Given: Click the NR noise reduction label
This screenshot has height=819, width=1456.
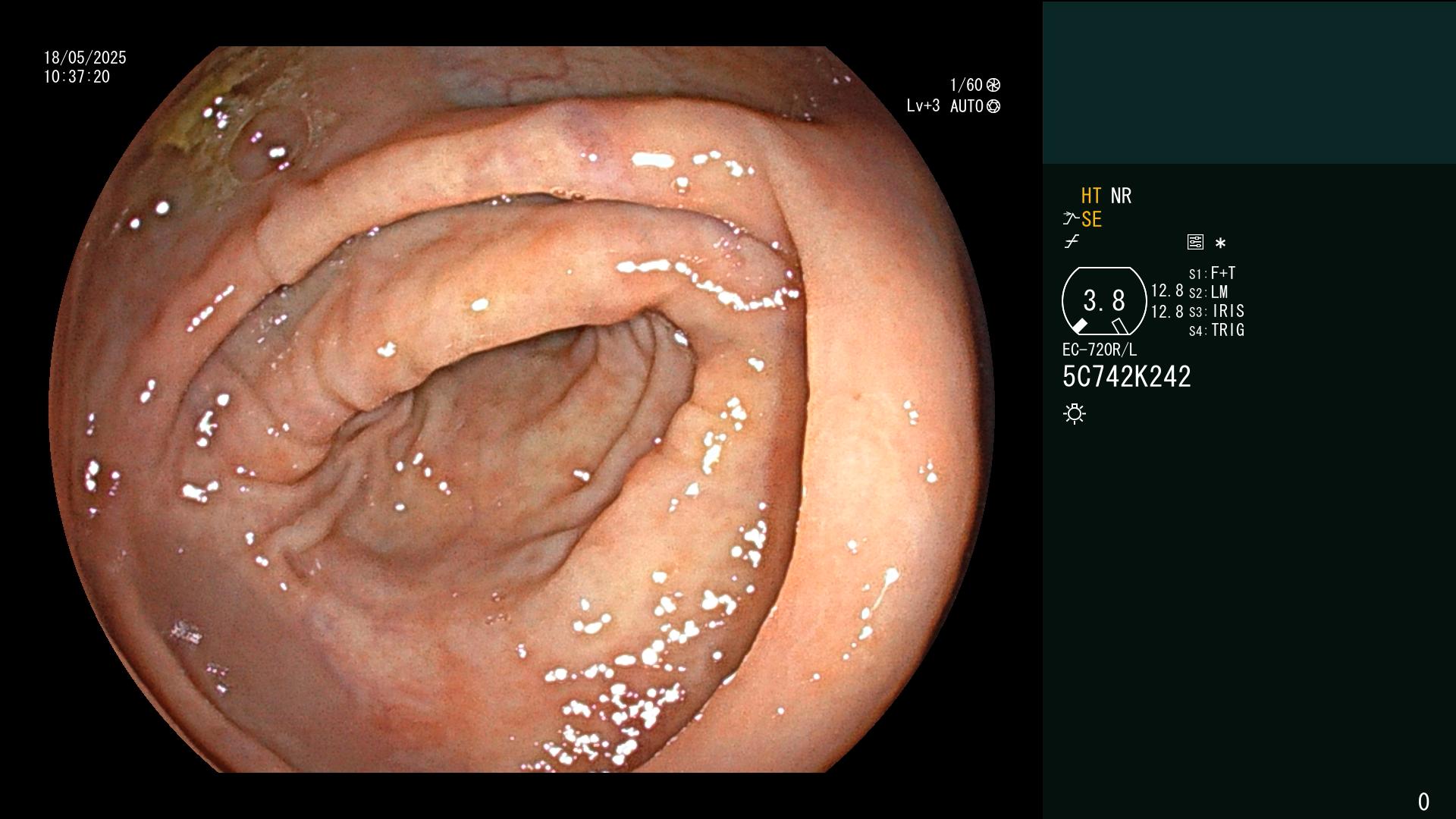Looking at the screenshot, I should tap(1121, 196).
